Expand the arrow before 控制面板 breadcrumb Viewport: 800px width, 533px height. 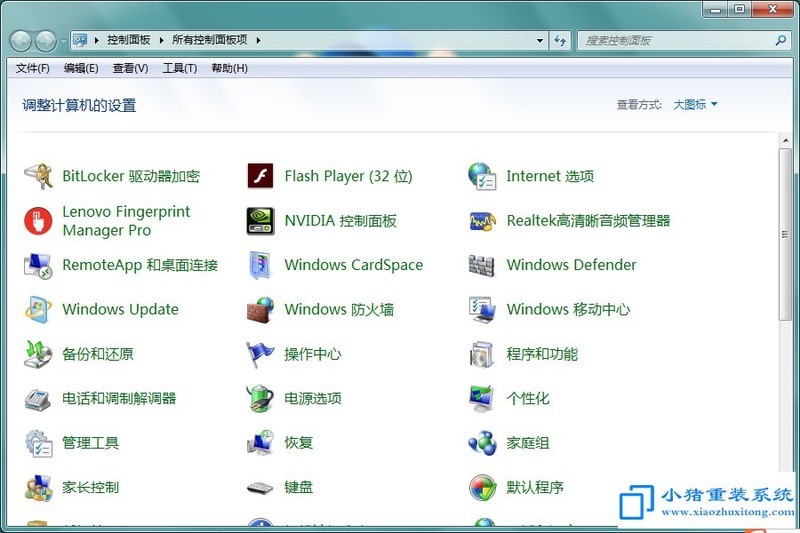click(96, 40)
